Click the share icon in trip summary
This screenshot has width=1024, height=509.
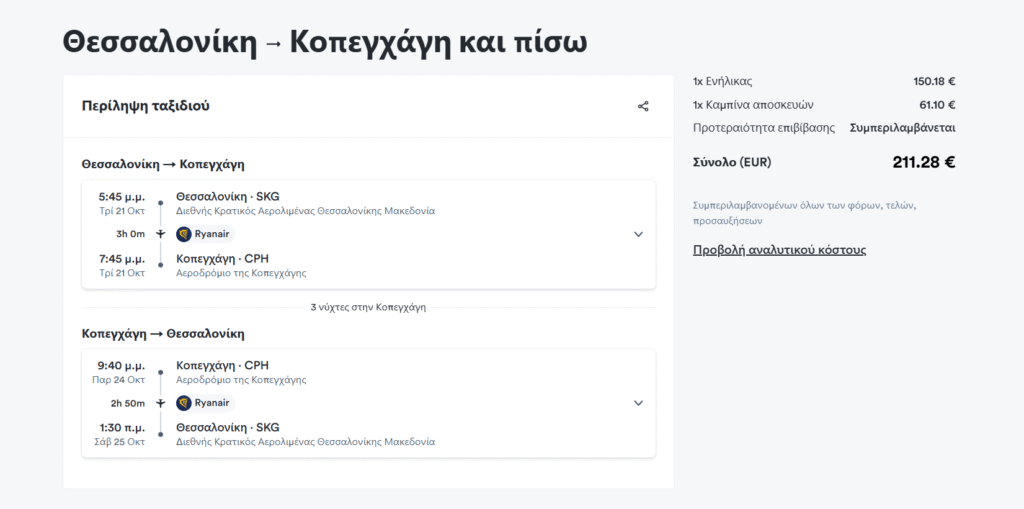(x=643, y=107)
